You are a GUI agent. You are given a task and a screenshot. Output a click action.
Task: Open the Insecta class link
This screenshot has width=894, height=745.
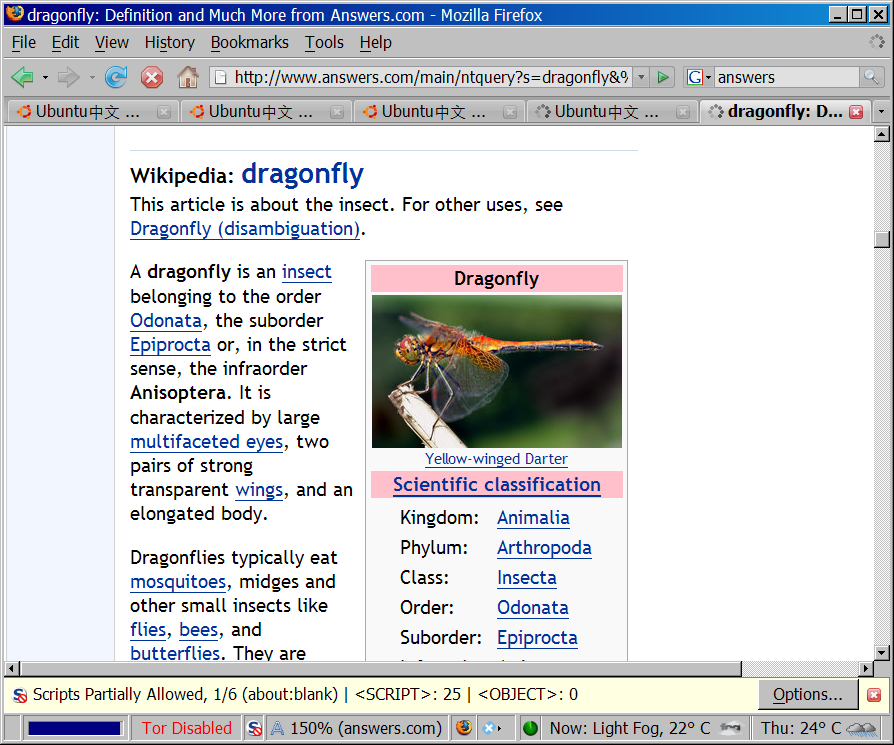click(x=527, y=578)
